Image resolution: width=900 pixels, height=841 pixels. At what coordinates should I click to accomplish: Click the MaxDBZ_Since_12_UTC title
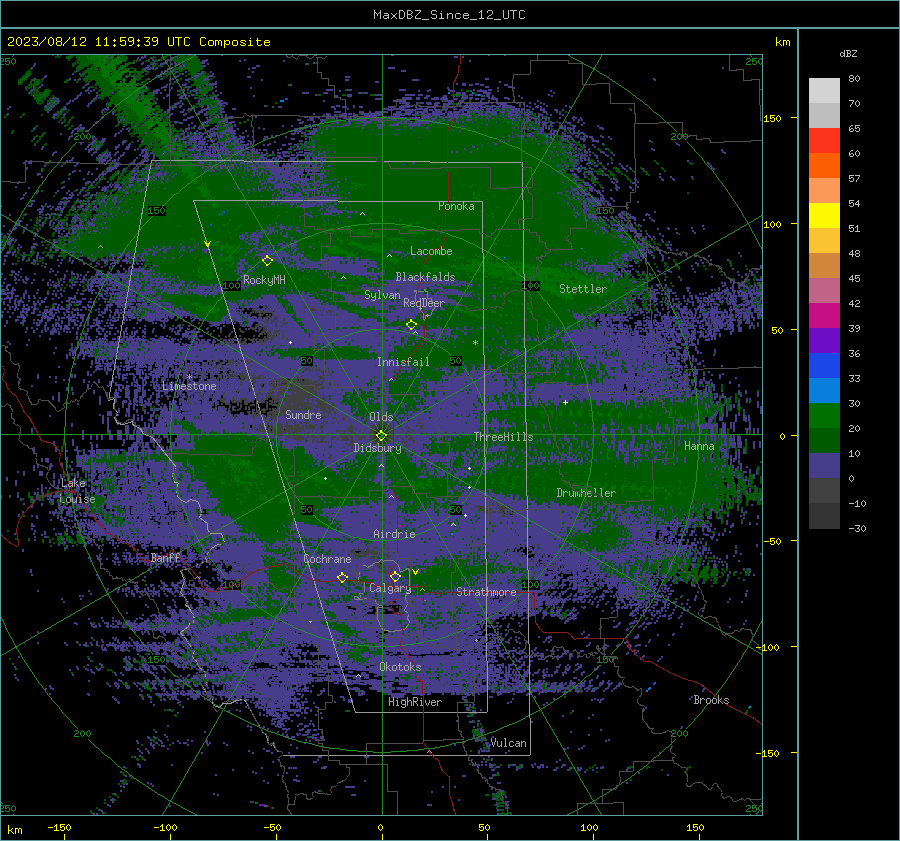[449, 15]
